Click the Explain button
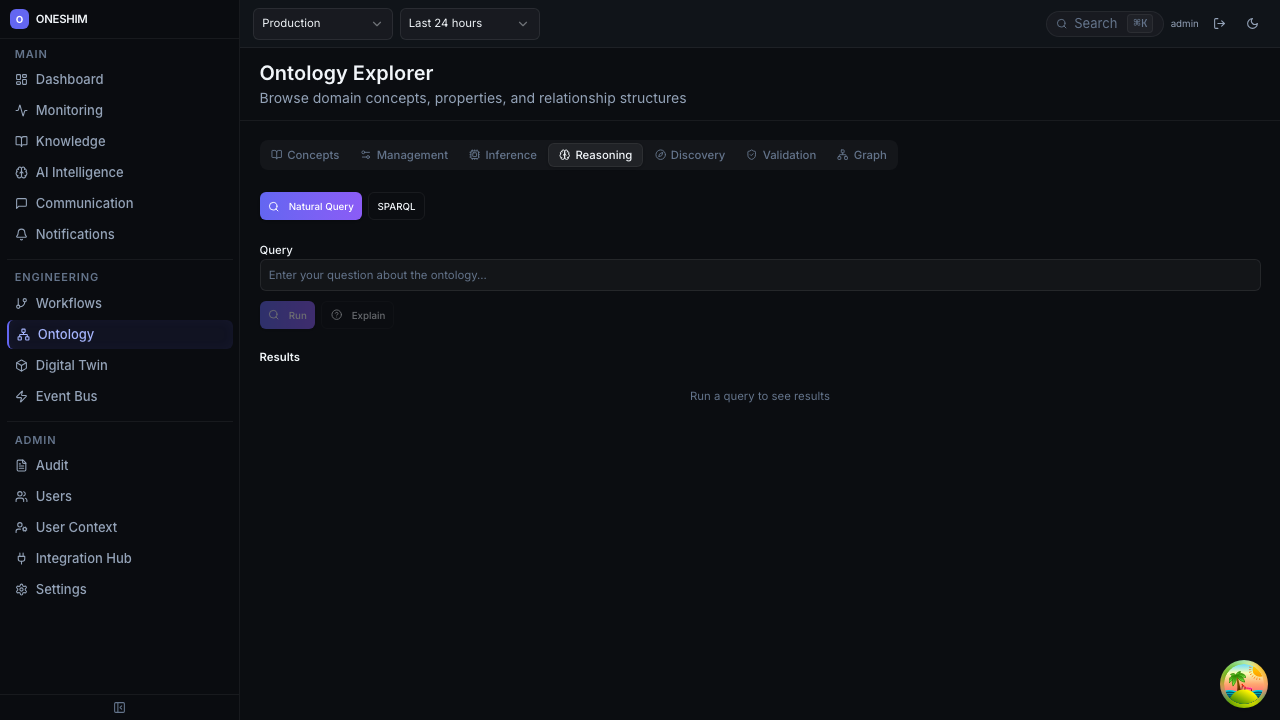 (x=358, y=315)
